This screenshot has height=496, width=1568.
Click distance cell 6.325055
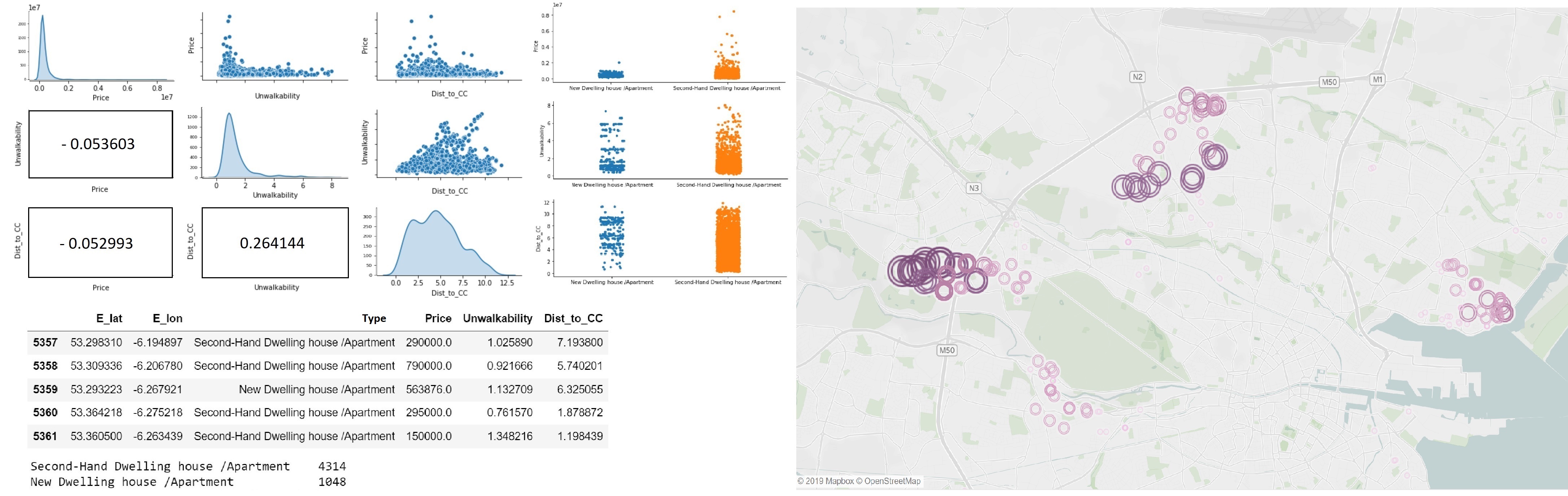point(579,389)
